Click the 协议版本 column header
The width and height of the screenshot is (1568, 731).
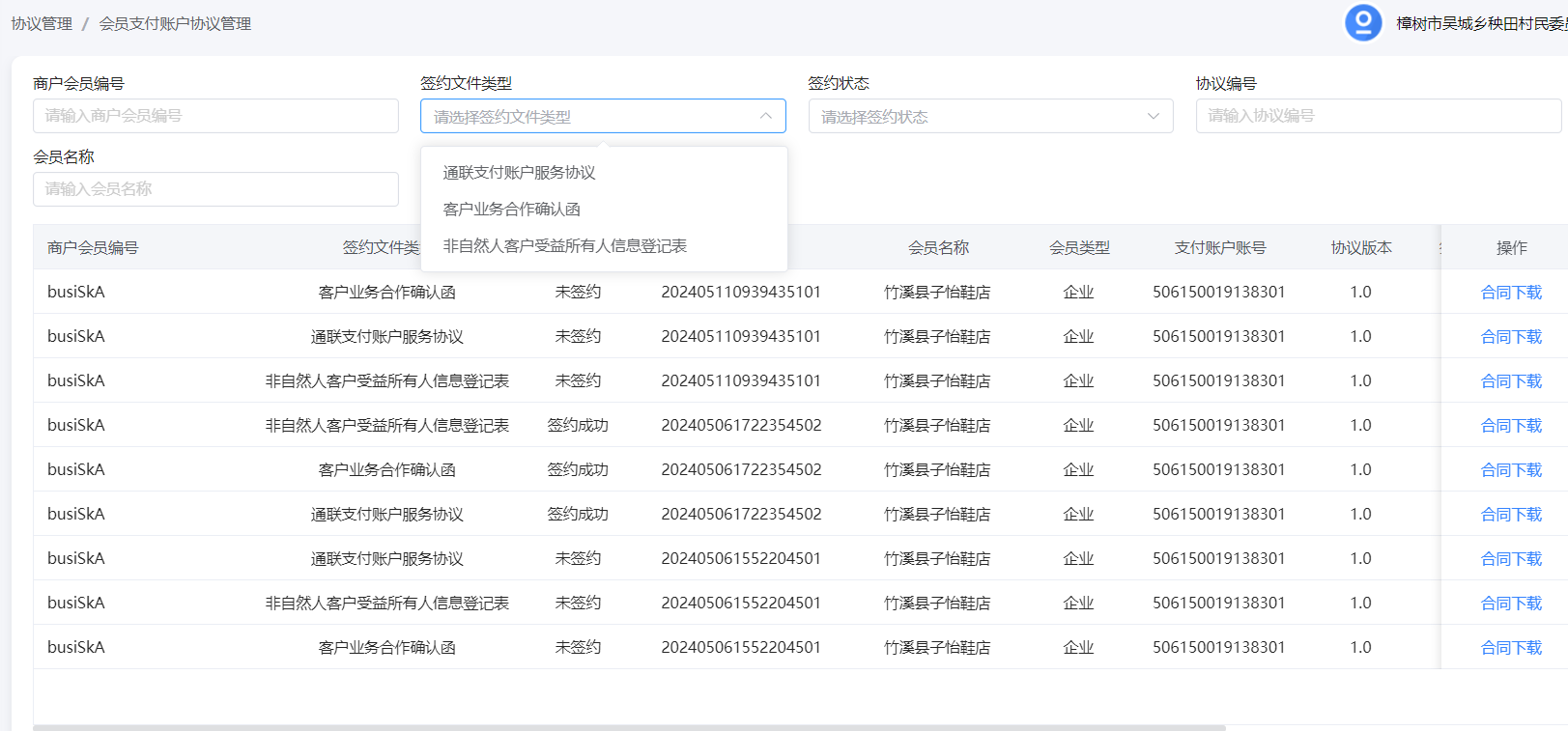click(1361, 248)
